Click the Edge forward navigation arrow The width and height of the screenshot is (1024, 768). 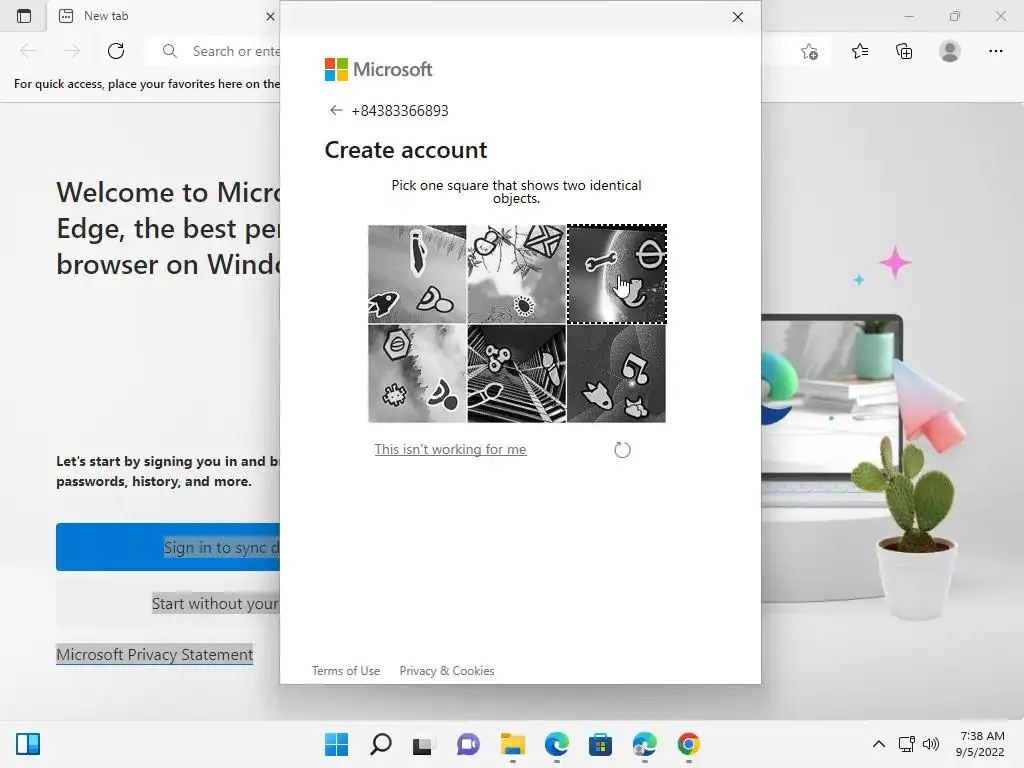point(72,51)
